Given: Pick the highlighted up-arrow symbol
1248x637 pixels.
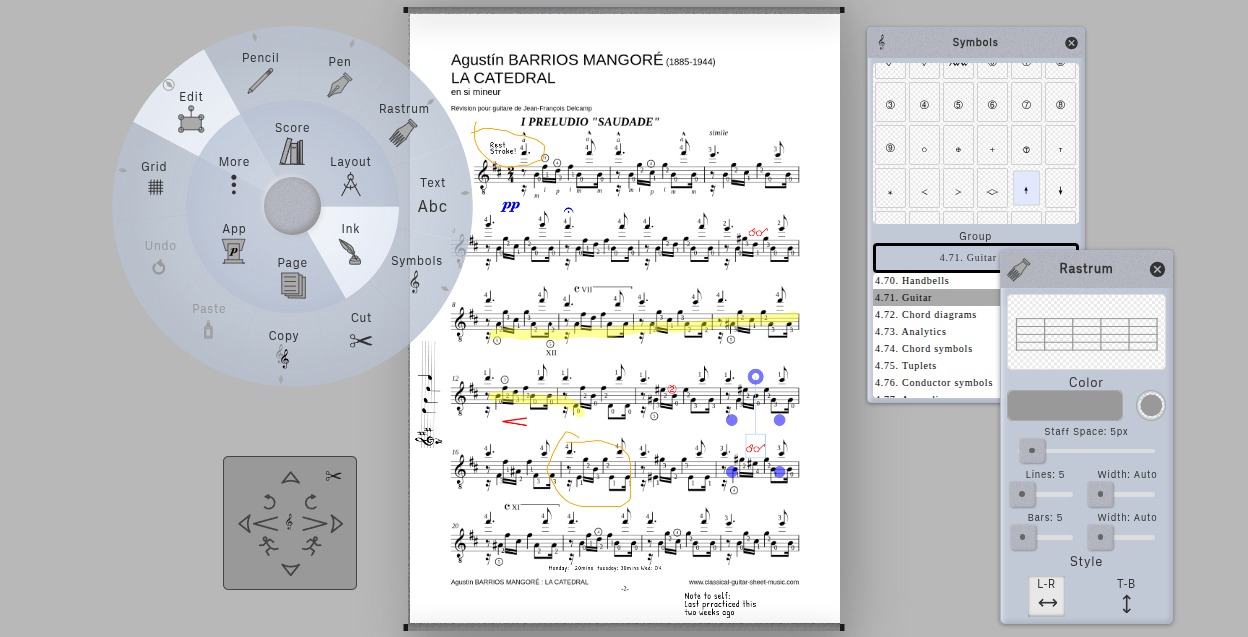Looking at the screenshot, I should coord(1026,189).
